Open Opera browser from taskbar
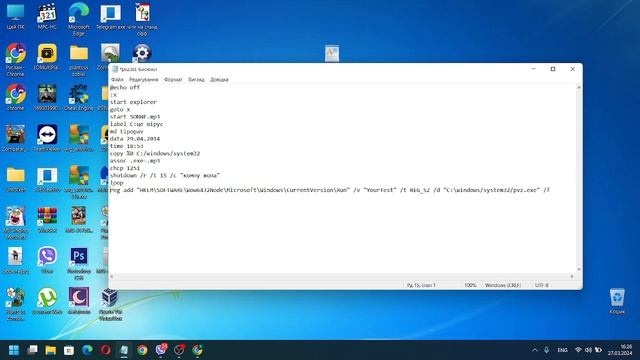This screenshot has height=360, width=640. pos(106,350)
